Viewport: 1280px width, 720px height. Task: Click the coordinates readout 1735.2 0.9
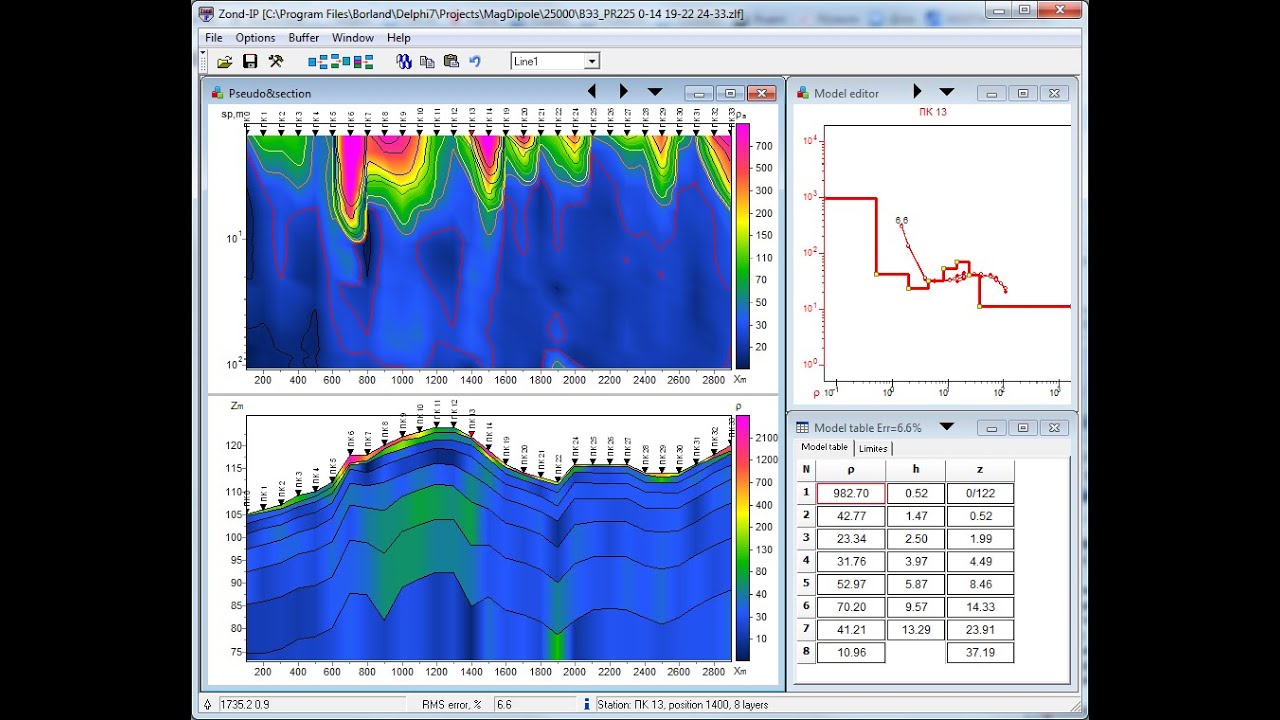click(313, 705)
